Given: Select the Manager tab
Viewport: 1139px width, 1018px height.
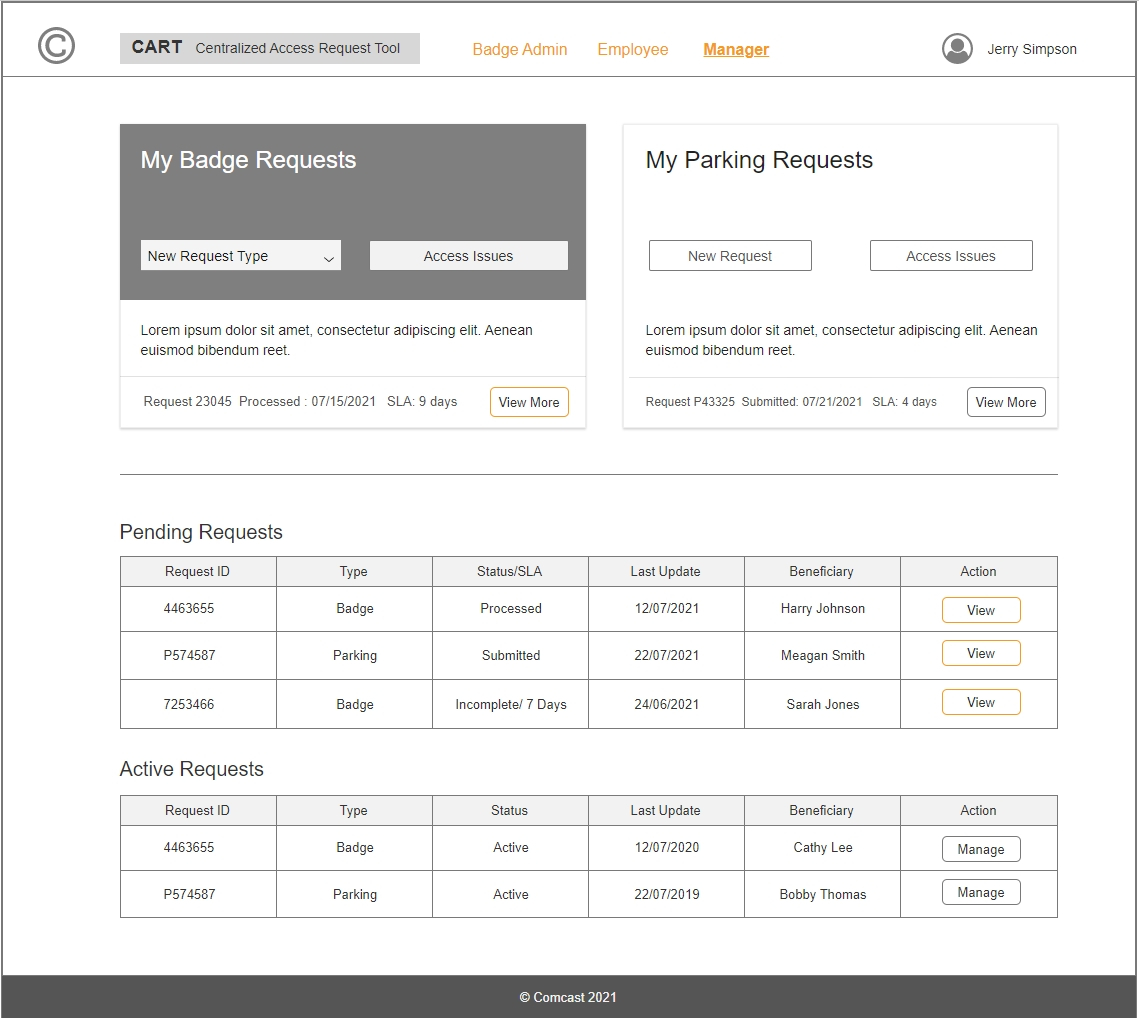Looking at the screenshot, I should pyautogui.click(x=735, y=49).
